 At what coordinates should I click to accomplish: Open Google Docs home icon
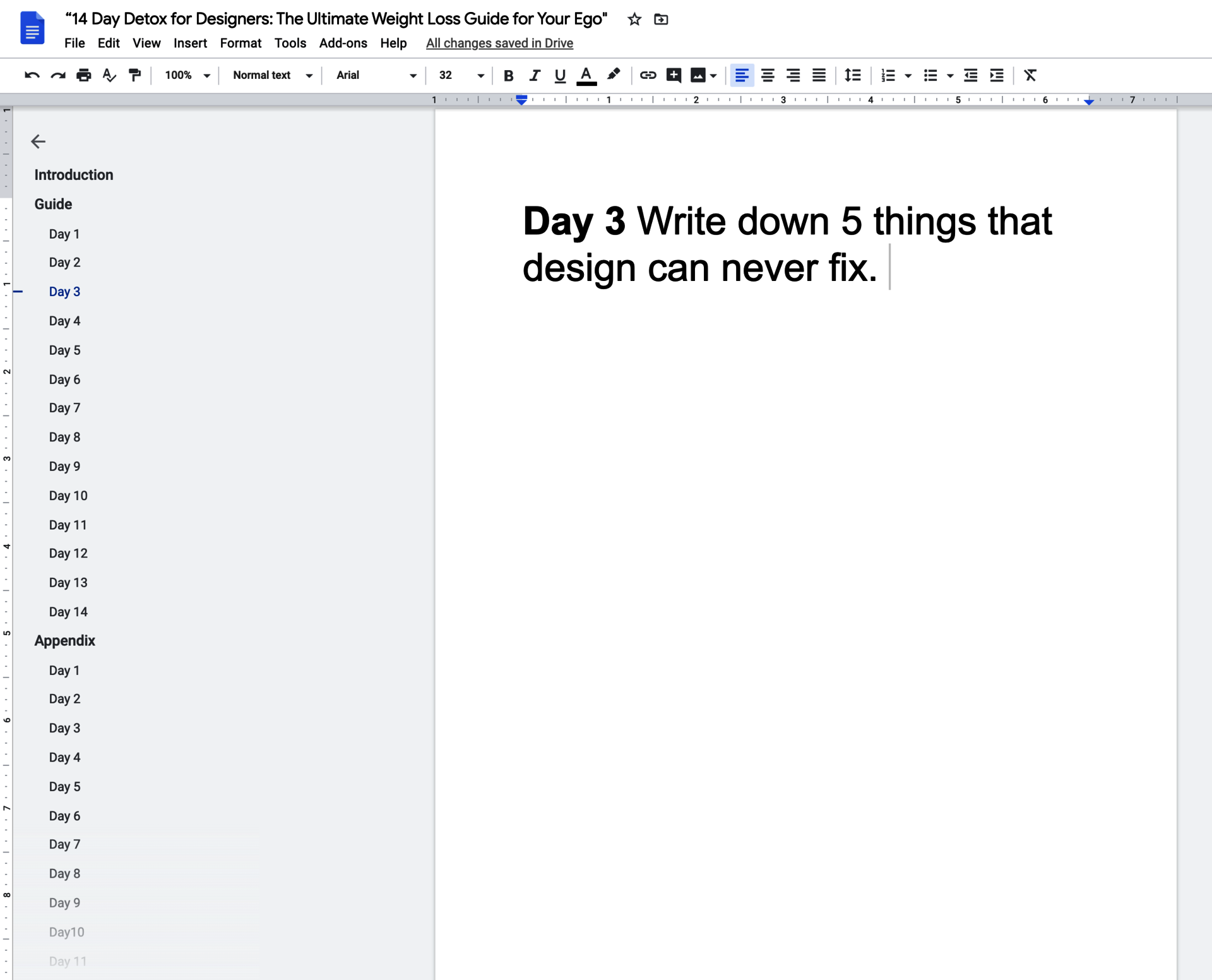[x=32, y=28]
